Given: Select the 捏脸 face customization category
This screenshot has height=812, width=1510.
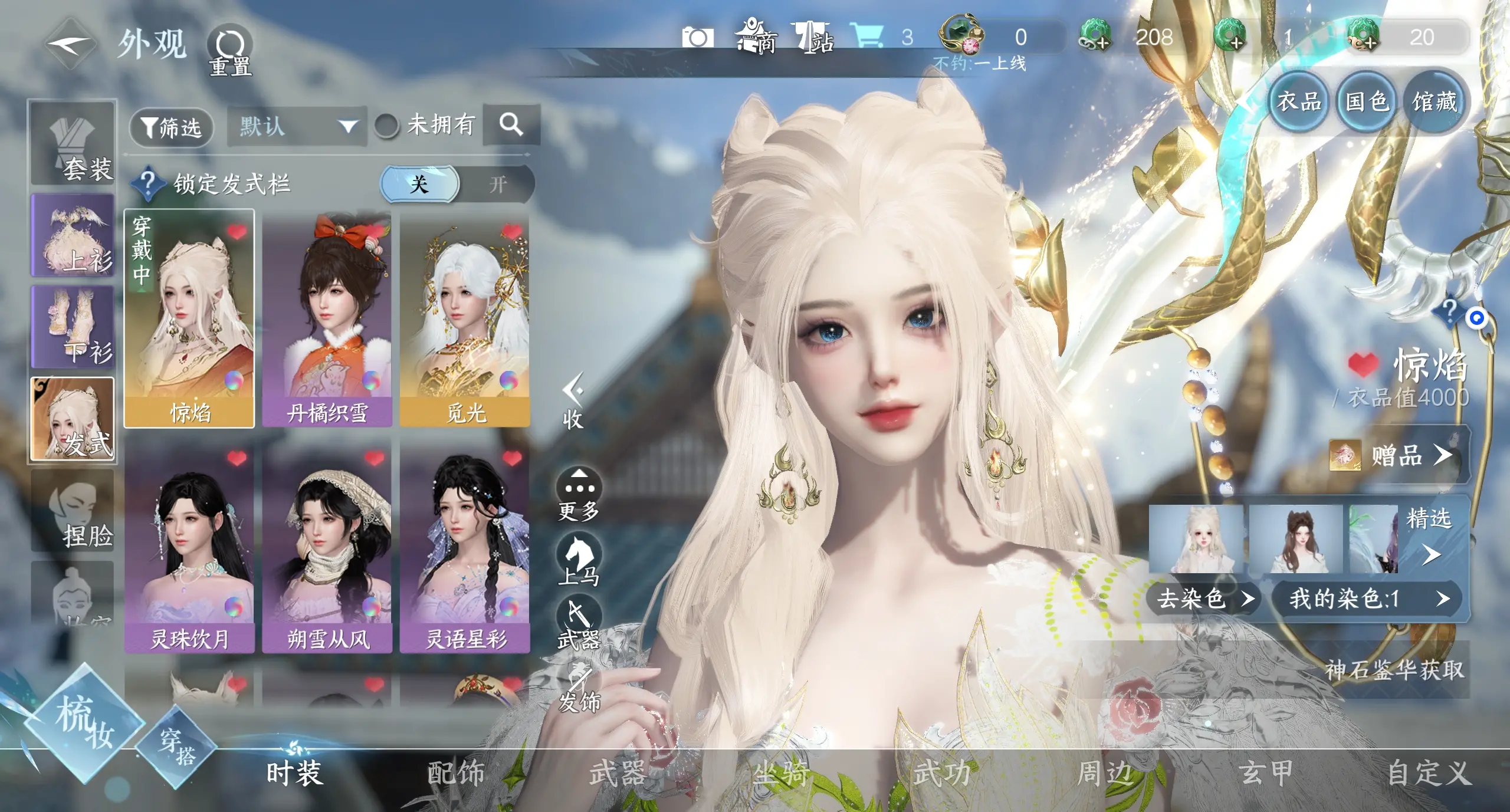Looking at the screenshot, I should 73,511.
